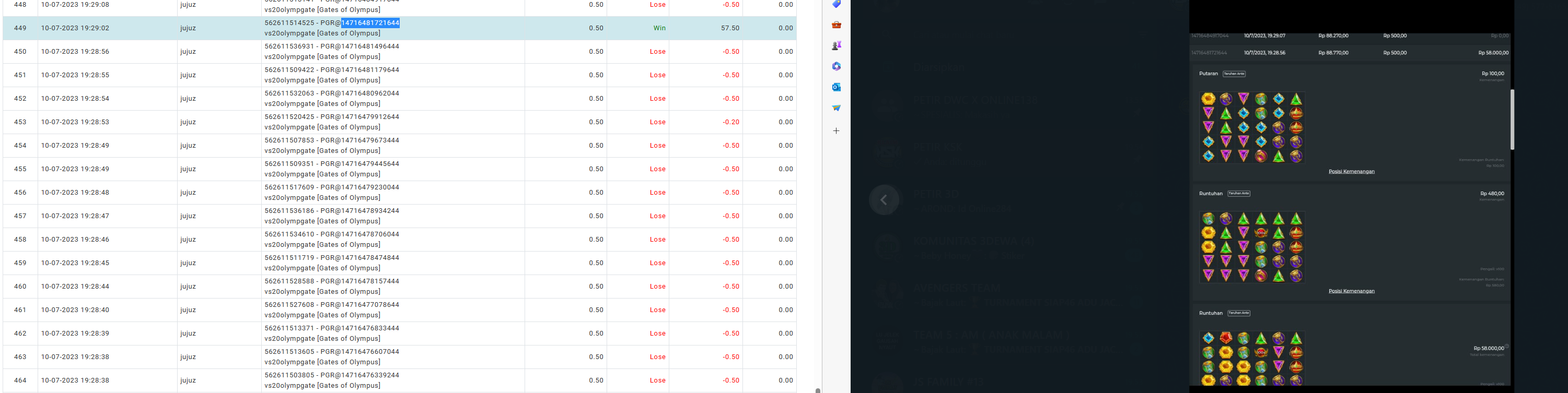1568x393 pixels.
Task: Click the -0.20 amount in row 453
Action: [x=731, y=122]
